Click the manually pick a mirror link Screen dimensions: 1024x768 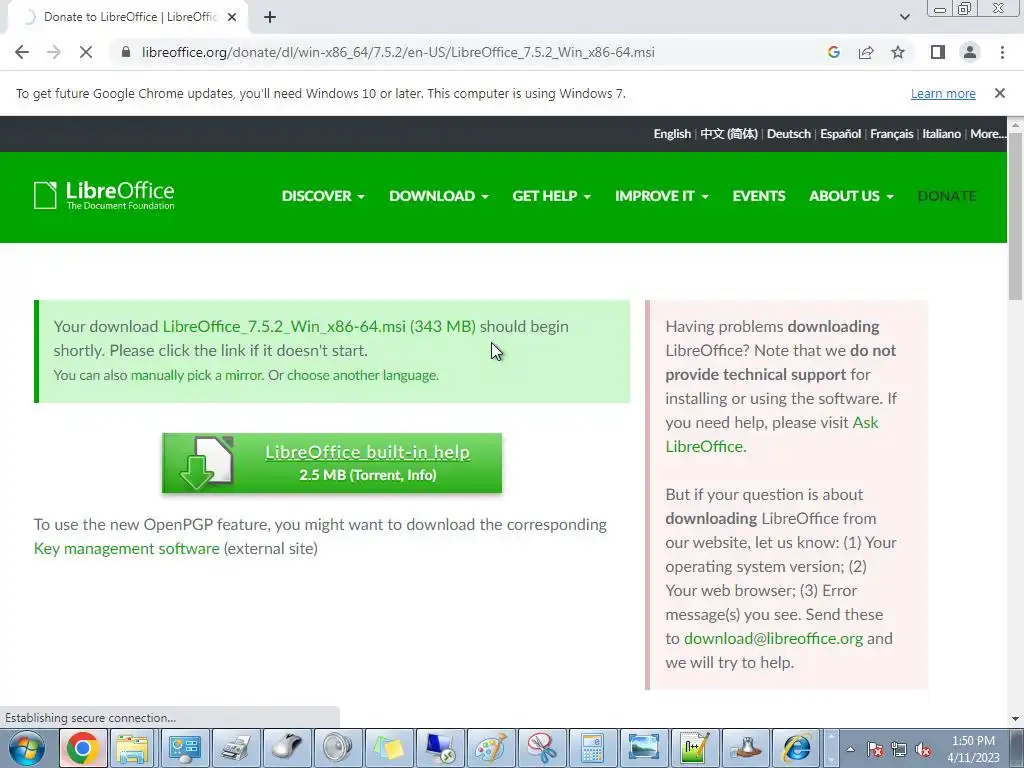197,376
